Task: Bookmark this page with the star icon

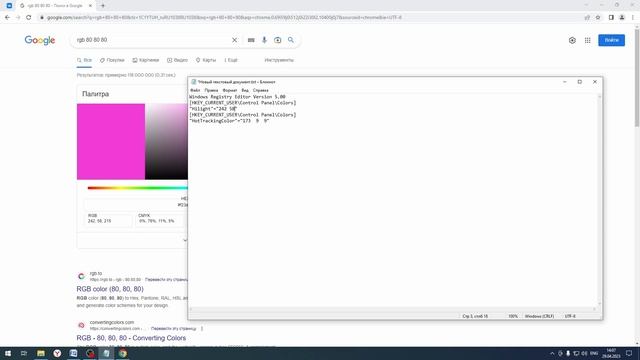Action: tap(598, 18)
